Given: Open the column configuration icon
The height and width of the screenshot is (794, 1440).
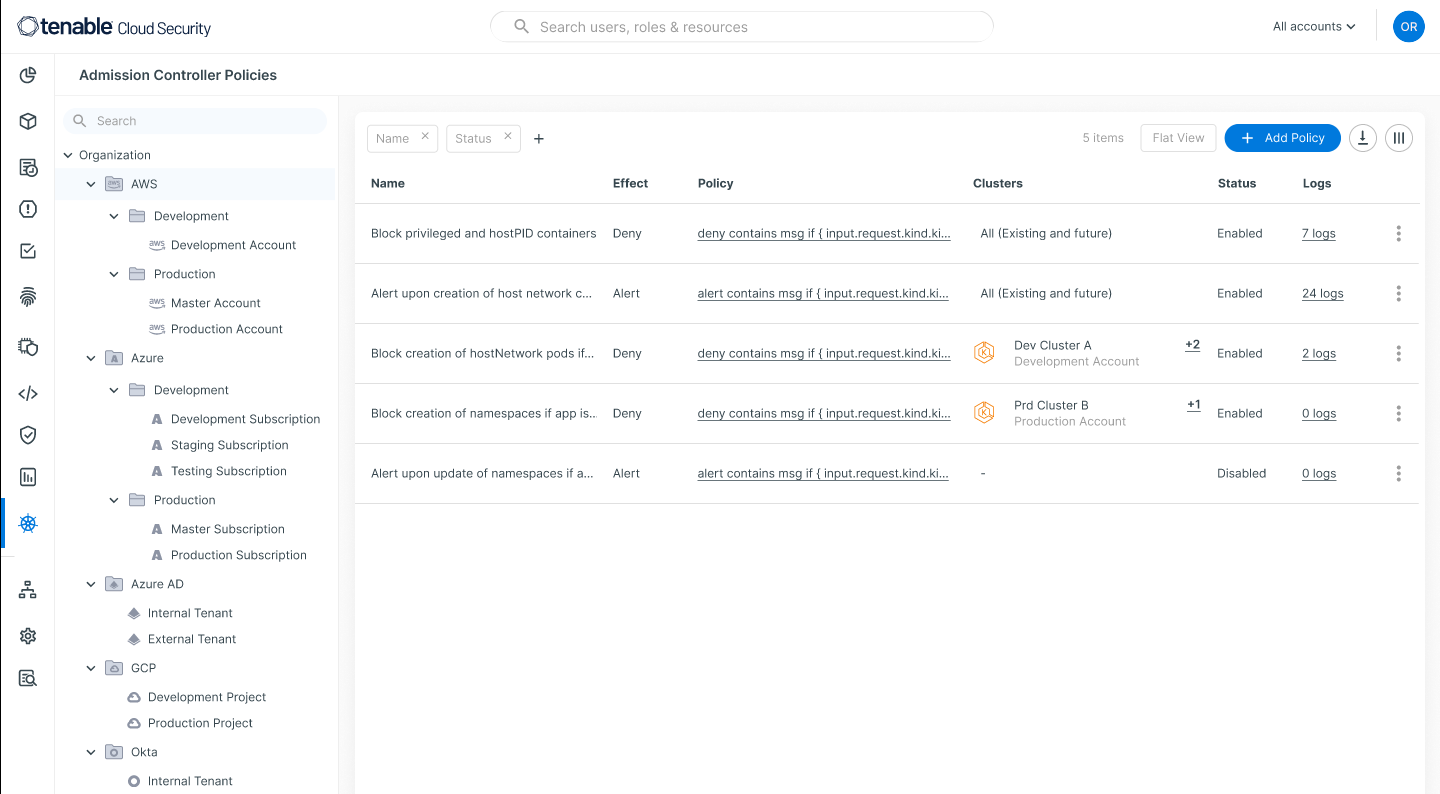Looking at the screenshot, I should [x=1398, y=138].
